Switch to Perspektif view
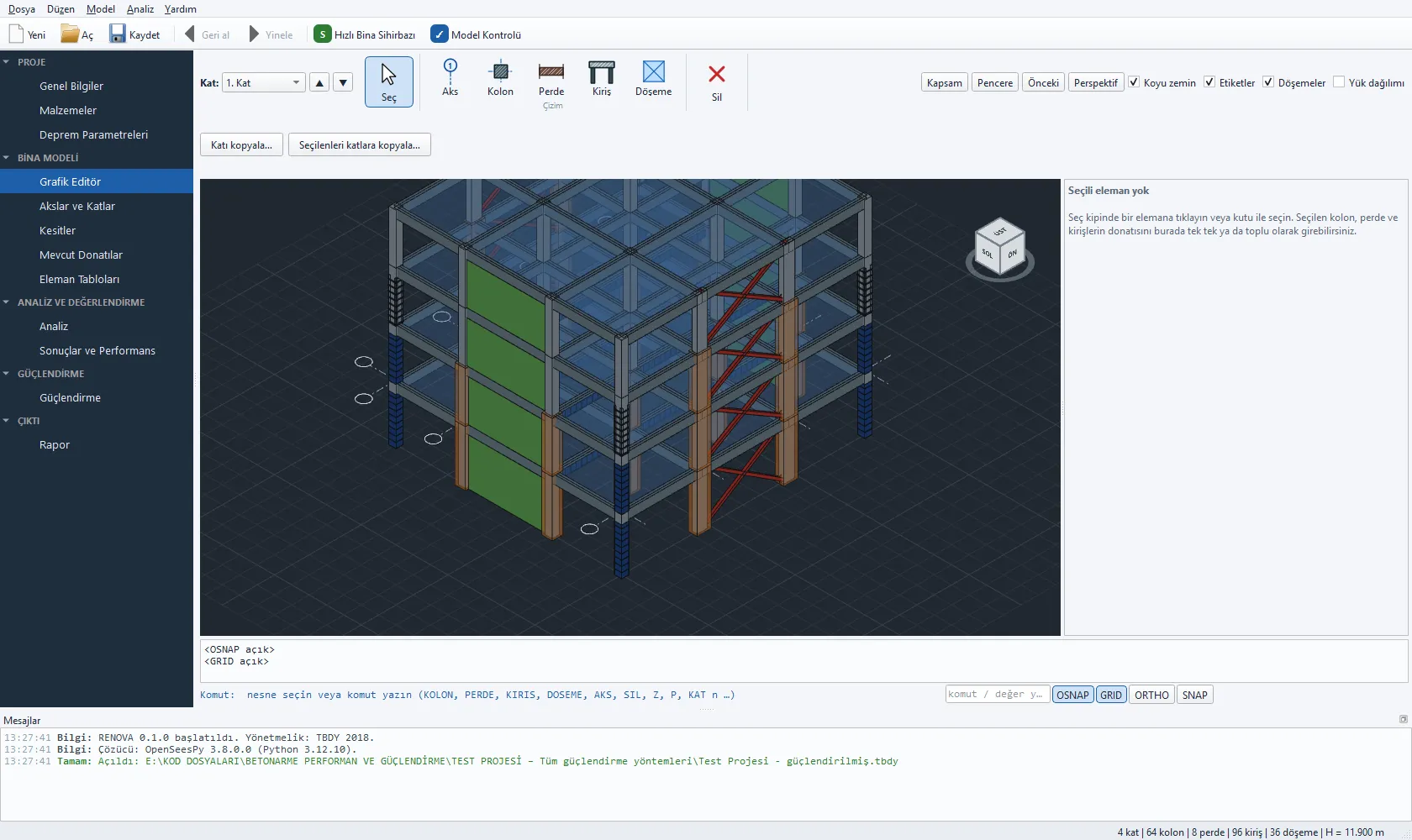Viewport: 1412px width, 840px height. click(x=1096, y=82)
